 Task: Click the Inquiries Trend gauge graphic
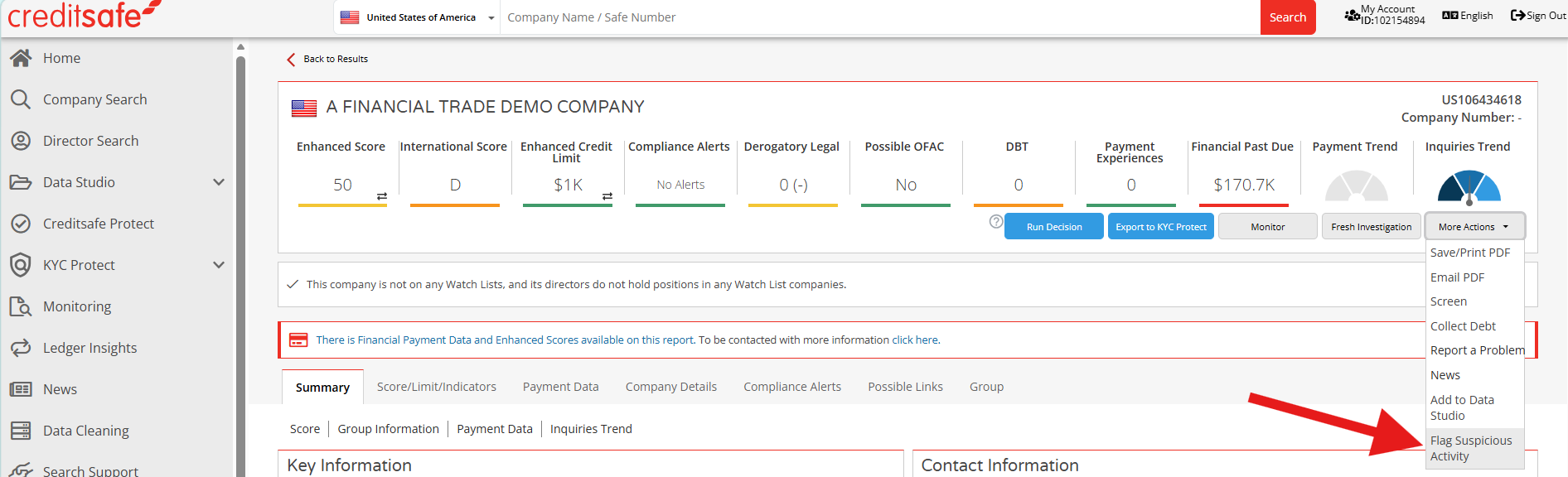[x=1469, y=186]
